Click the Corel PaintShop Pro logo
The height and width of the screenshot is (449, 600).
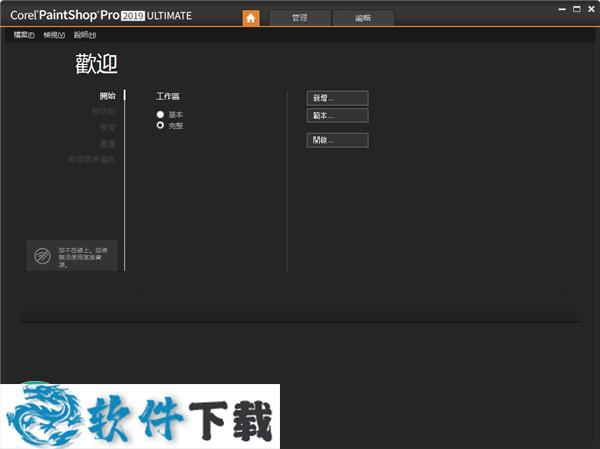[101, 16]
